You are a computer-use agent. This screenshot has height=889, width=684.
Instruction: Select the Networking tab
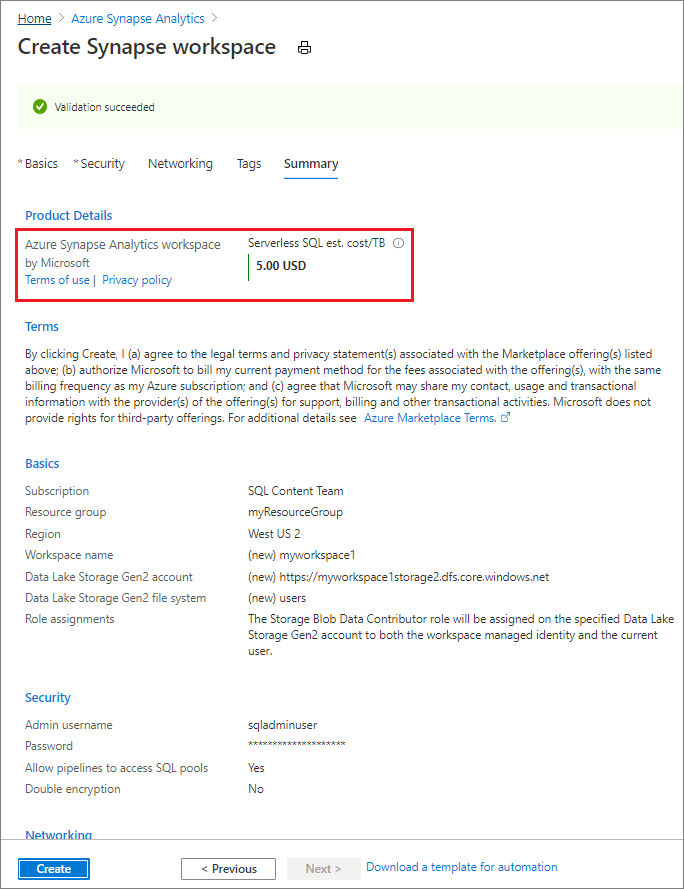tap(180, 164)
